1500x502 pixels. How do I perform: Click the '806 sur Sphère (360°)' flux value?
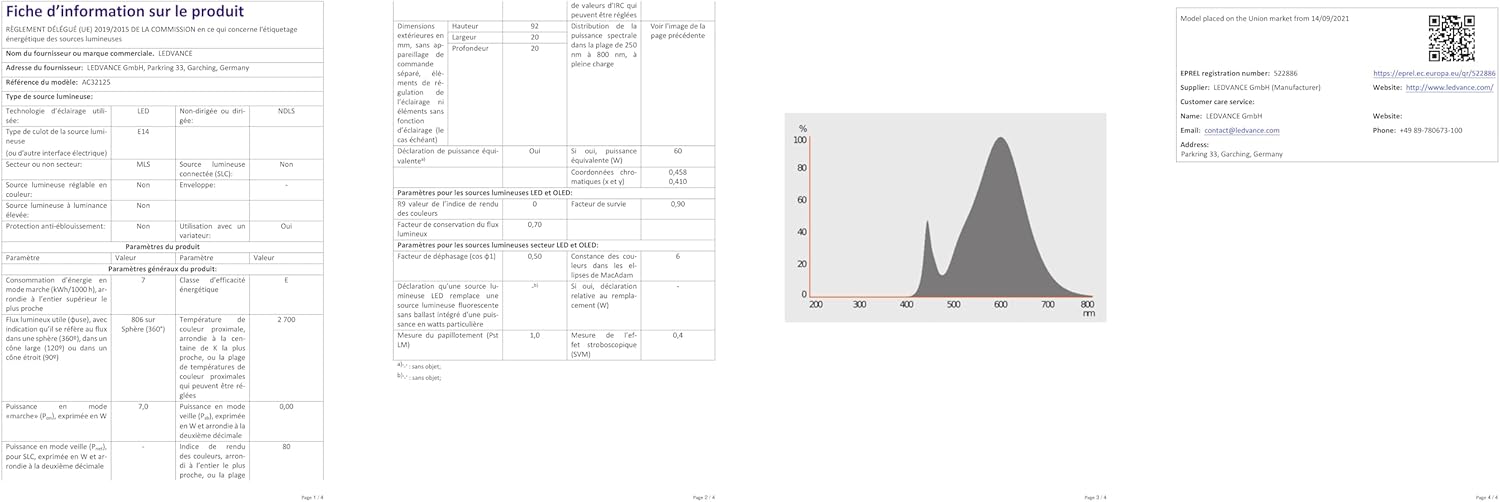point(143,322)
